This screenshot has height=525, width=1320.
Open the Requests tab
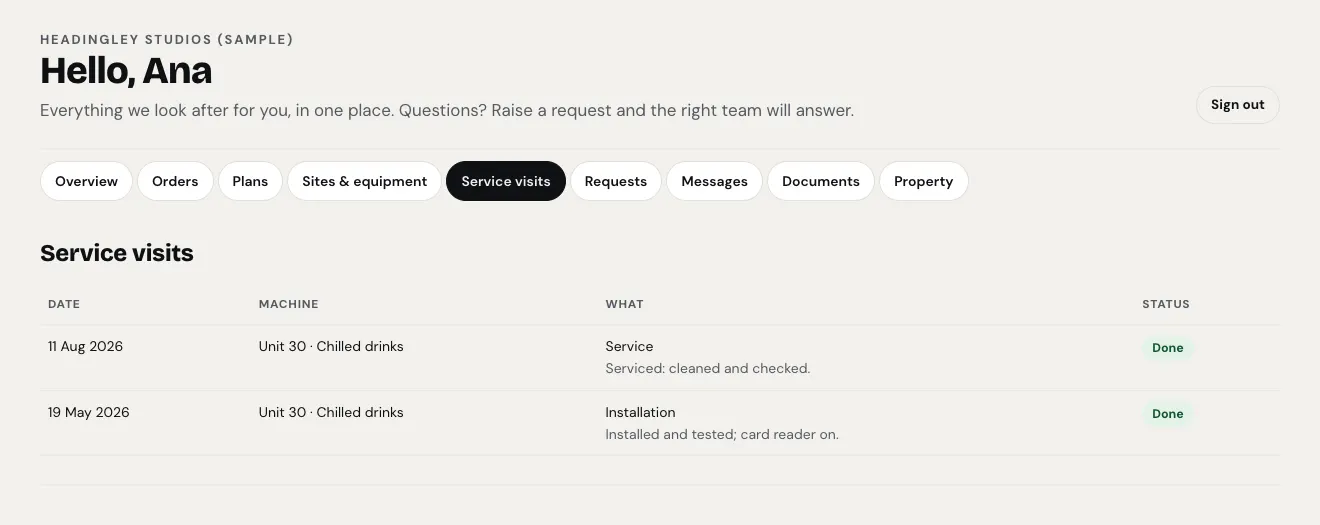tap(616, 181)
